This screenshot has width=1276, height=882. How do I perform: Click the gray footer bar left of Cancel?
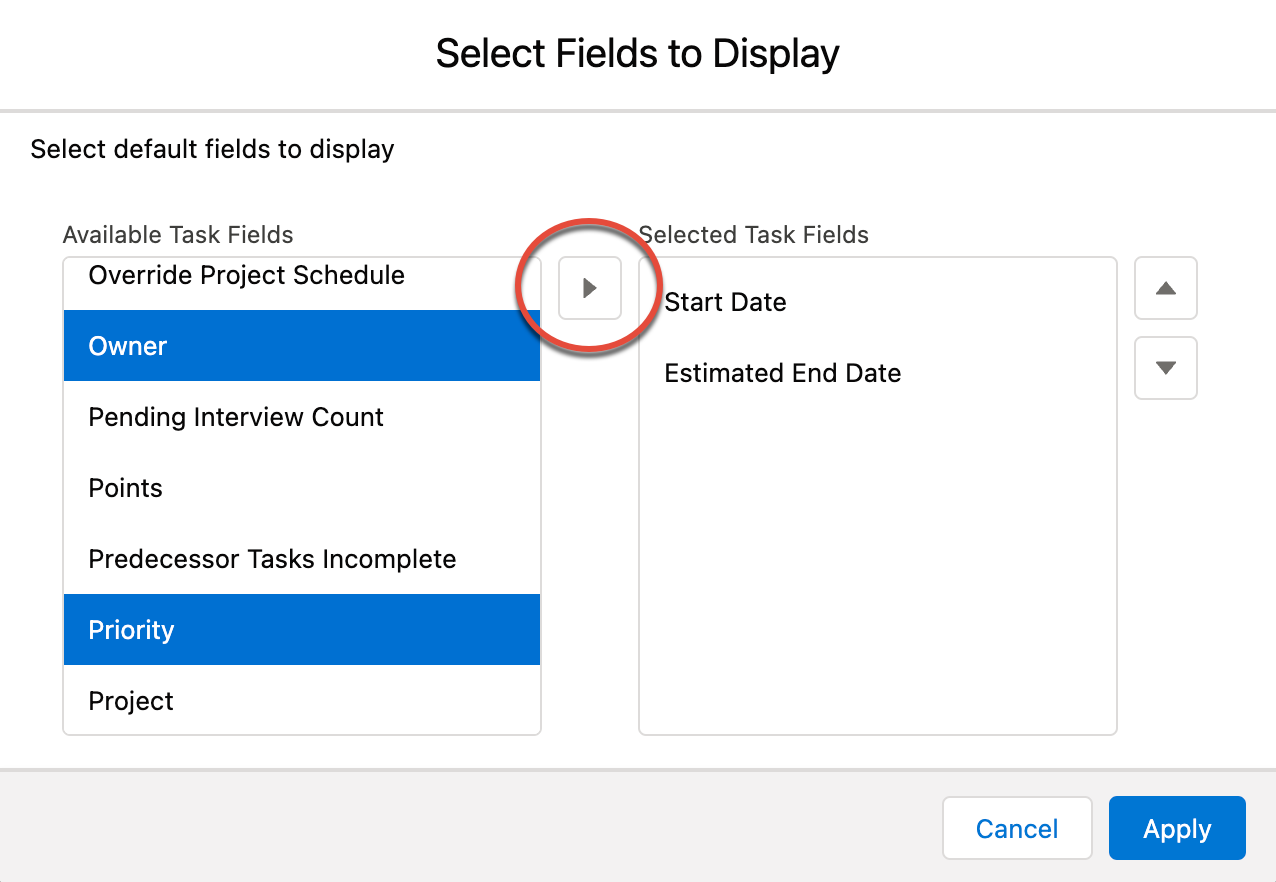470,828
